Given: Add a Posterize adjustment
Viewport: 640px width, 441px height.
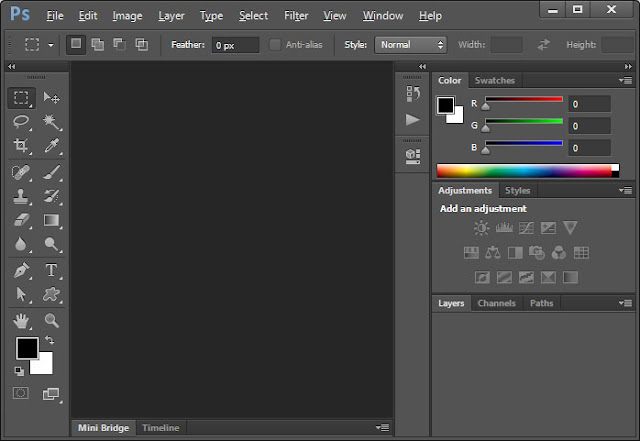Looking at the screenshot, I should [504, 278].
